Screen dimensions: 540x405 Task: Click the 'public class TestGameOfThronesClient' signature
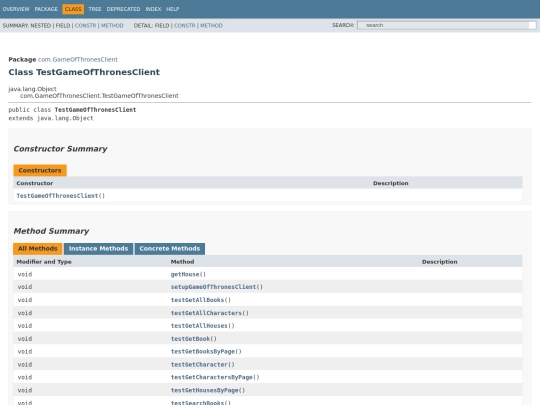(x=72, y=110)
